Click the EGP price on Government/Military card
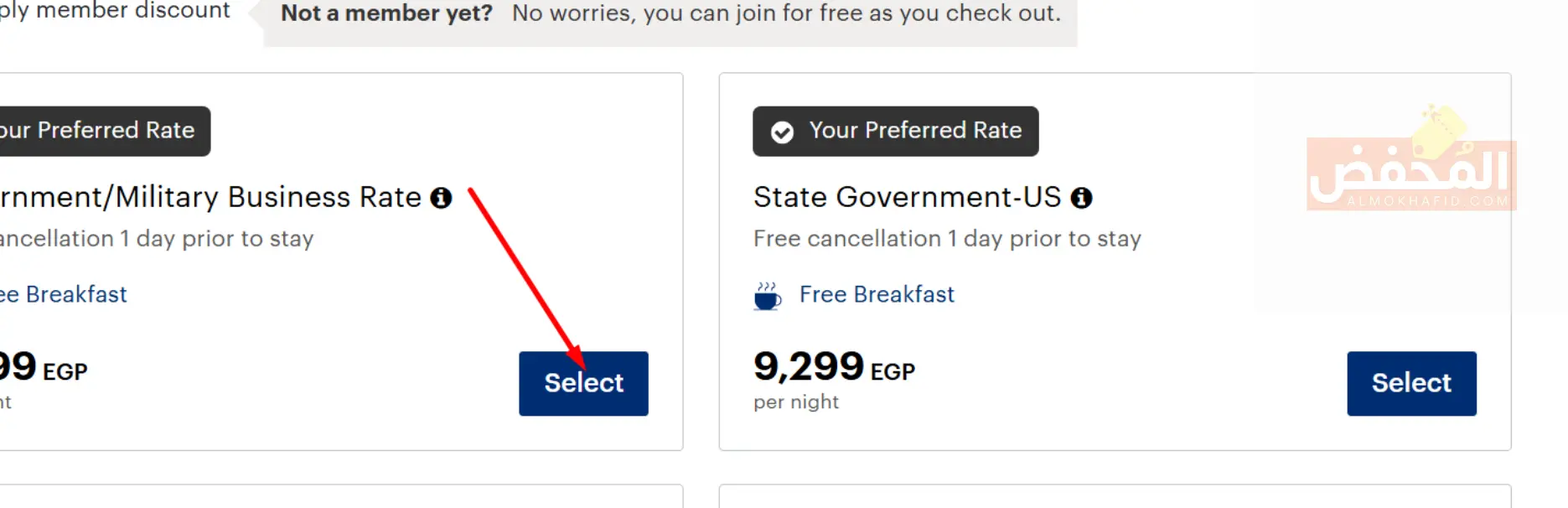The width and height of the screenshot is (1568, 508). point(42,367)
